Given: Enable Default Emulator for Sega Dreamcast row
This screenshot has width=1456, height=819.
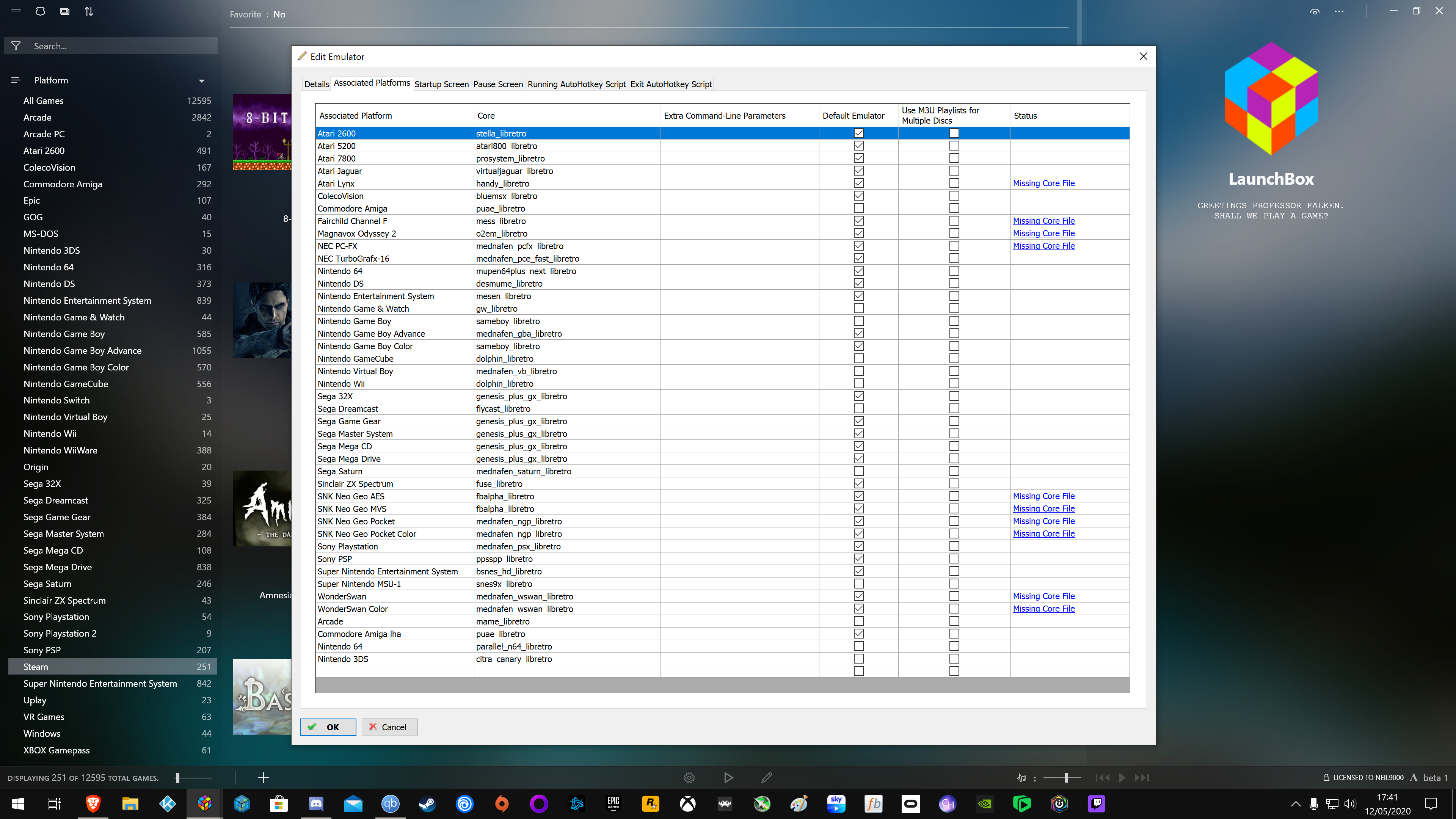Looking at the screenshot, I should (858, 409).
